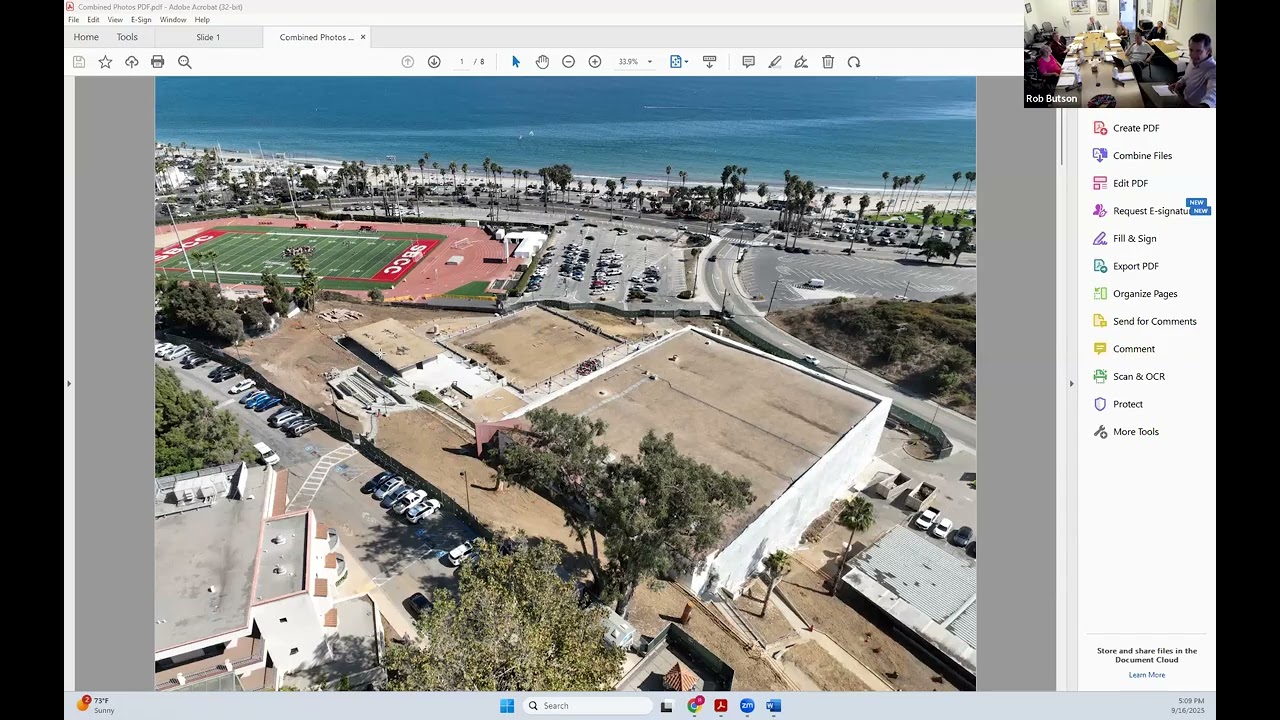This screenshot has width=1280, height=720.
Task: Switch to the Slide 1 document tab
Action: pyautogui.click(x=208, y=37)
